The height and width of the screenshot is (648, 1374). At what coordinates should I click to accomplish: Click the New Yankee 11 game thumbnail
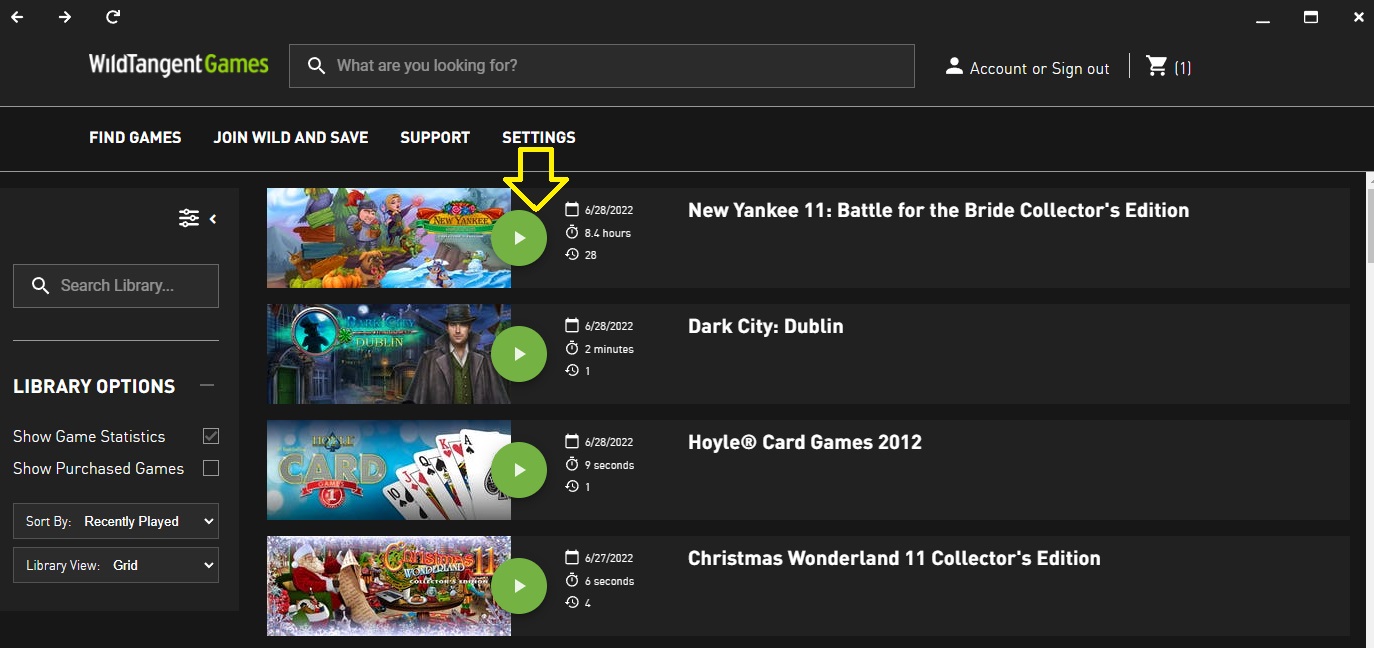pos(389,238)
